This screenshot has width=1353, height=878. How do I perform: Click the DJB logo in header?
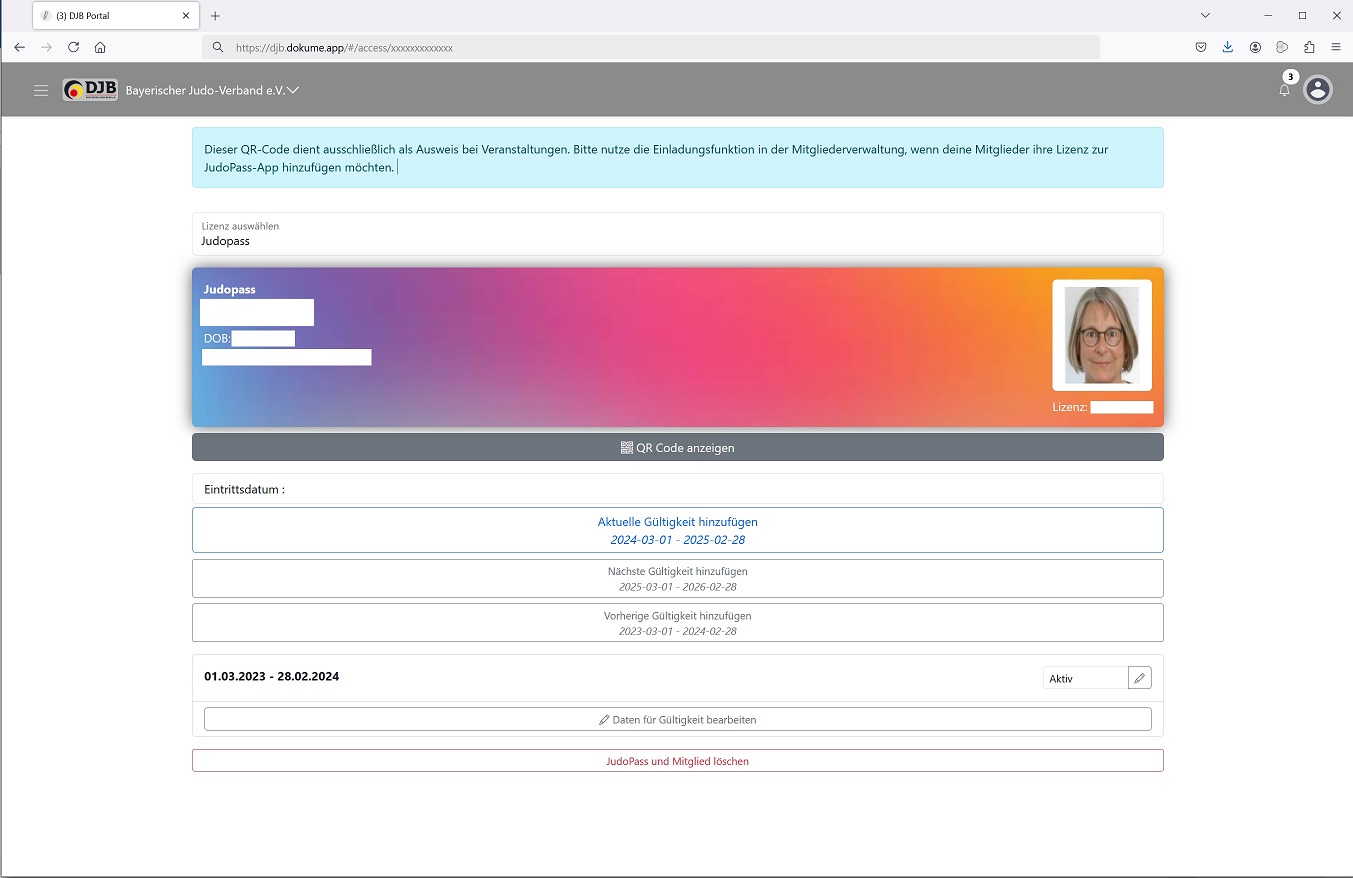90,90
